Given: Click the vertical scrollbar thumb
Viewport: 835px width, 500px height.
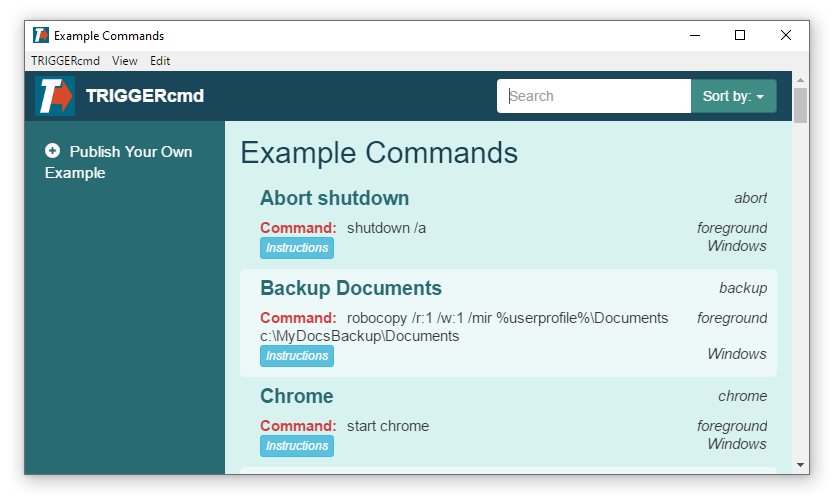Looking at the screenshot, I should [800, 105].
